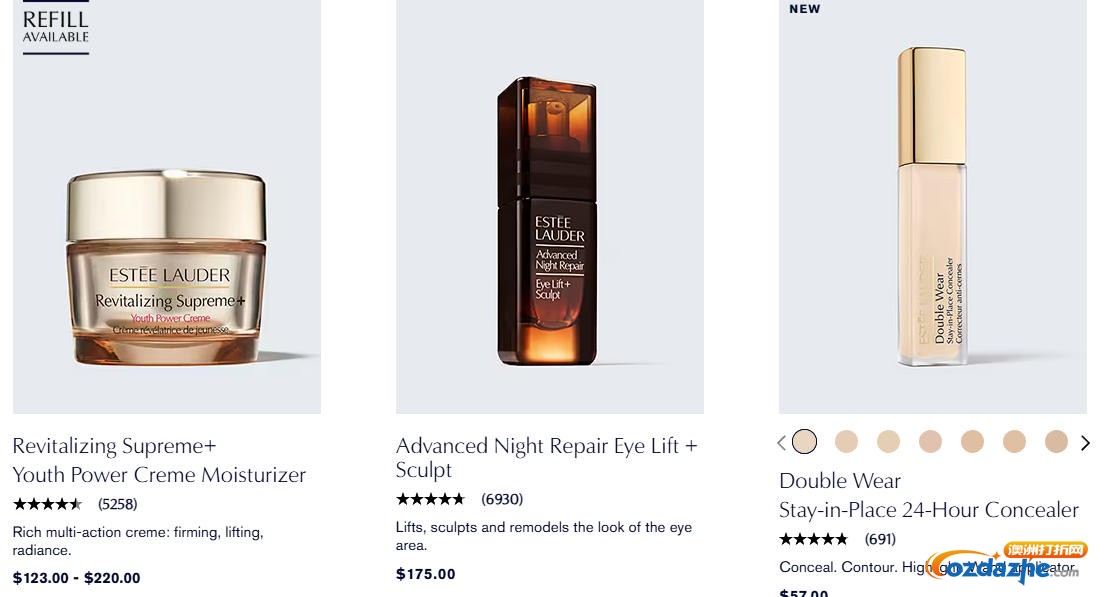View the 6930 reviews count

(502, 499)
